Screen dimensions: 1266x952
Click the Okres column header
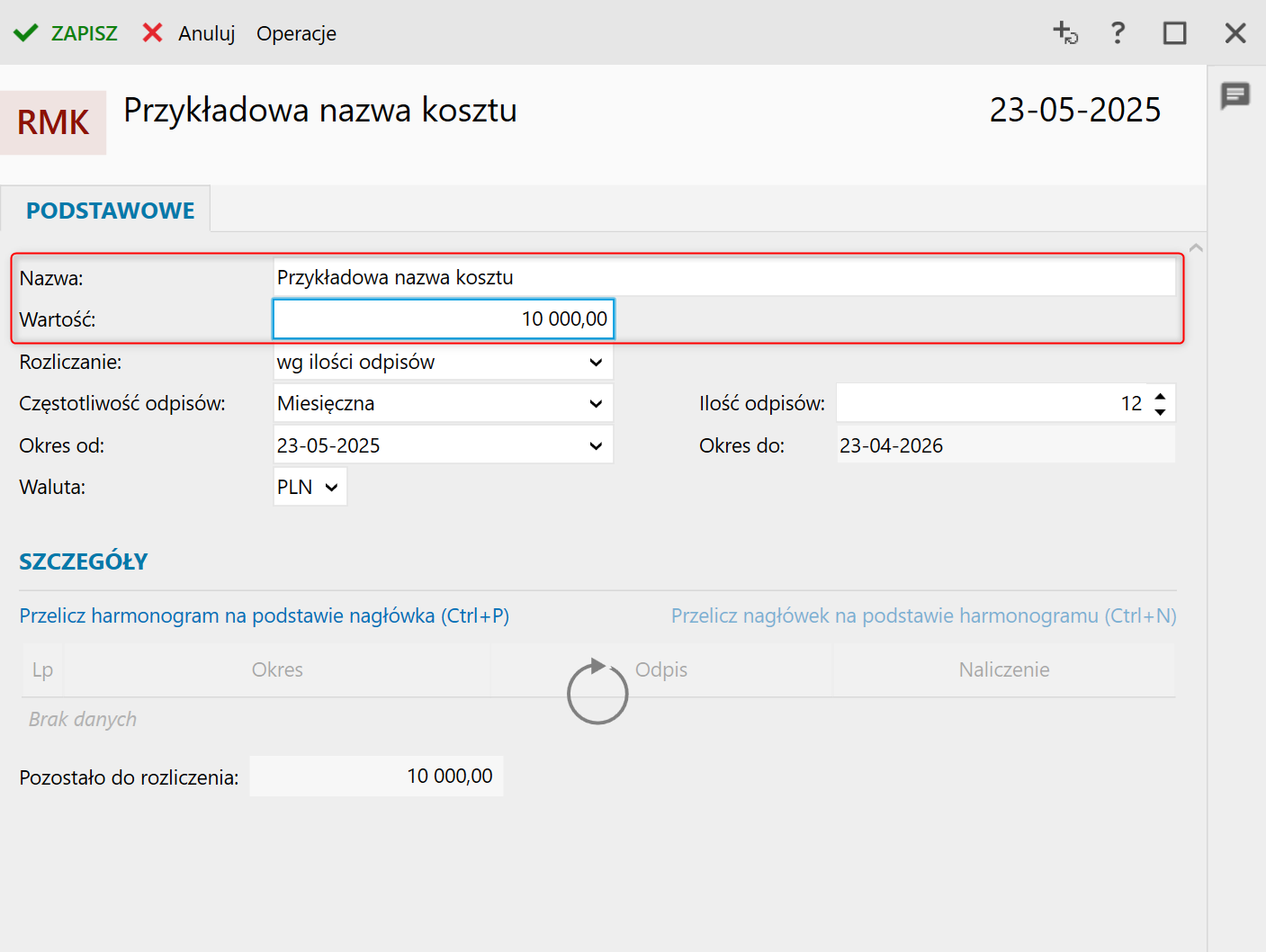click(x=277, y=669)
